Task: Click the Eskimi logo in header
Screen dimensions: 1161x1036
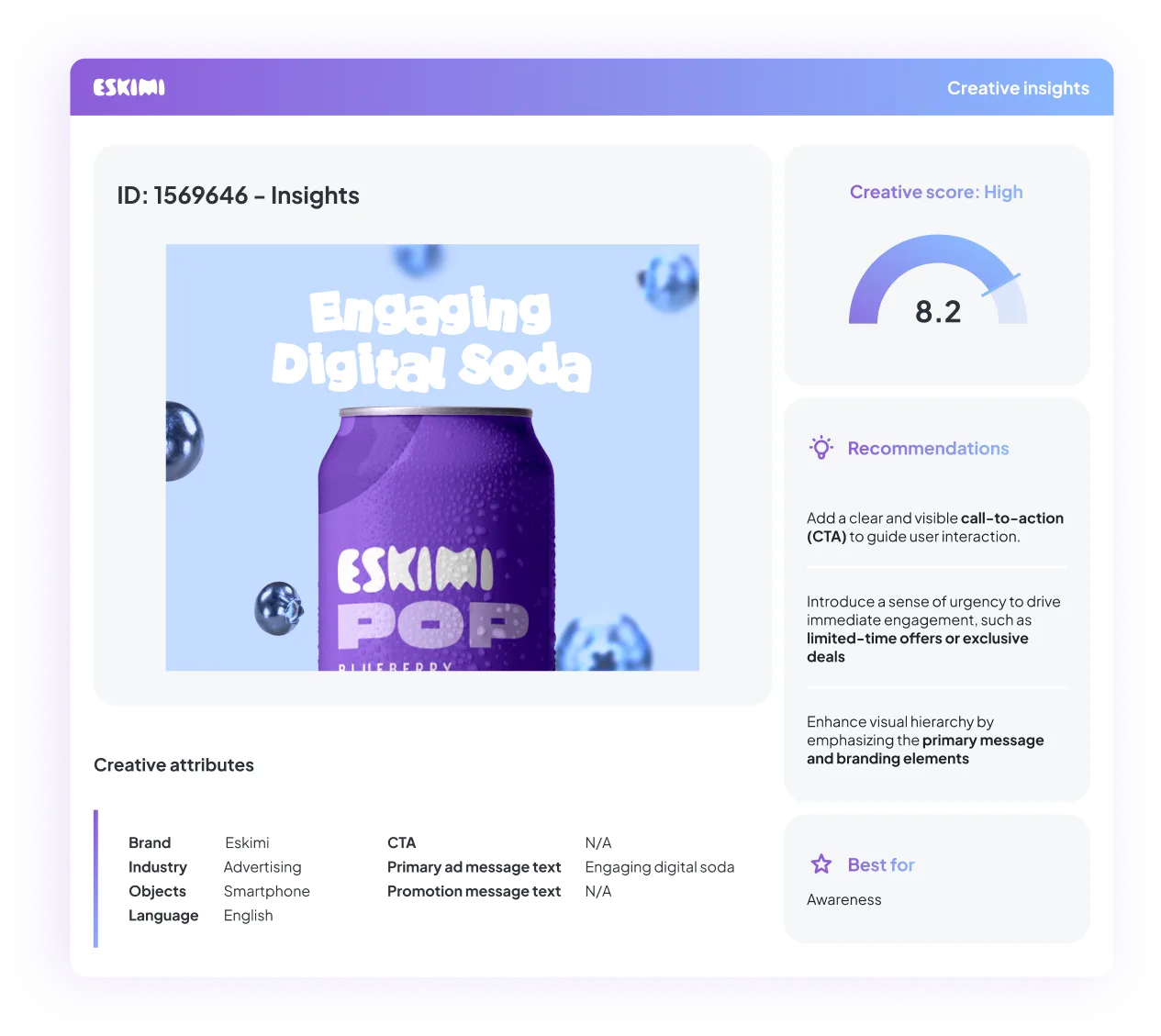Action: click(x=129, y=88)
